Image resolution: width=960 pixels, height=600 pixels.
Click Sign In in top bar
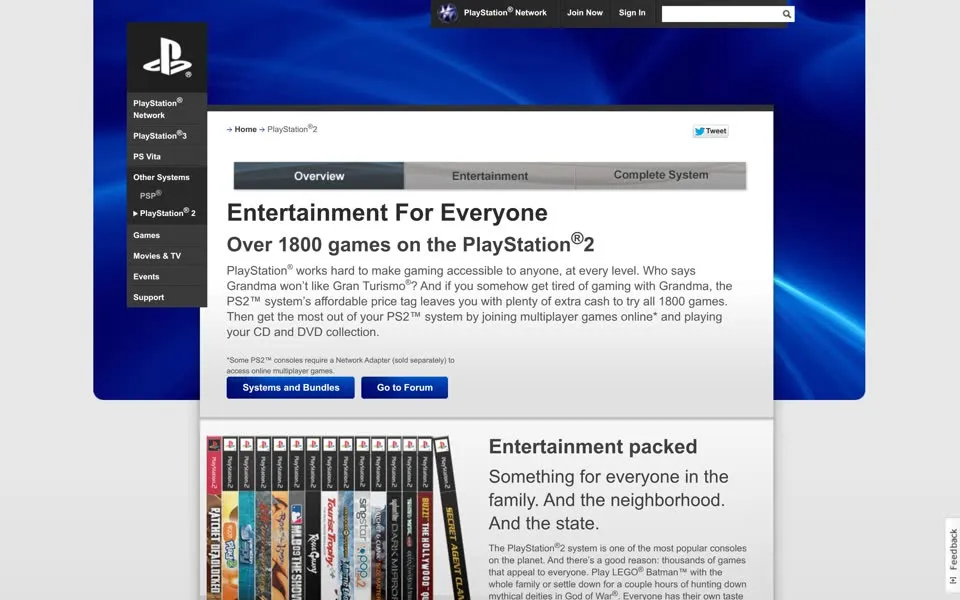(x=632, y=13)
